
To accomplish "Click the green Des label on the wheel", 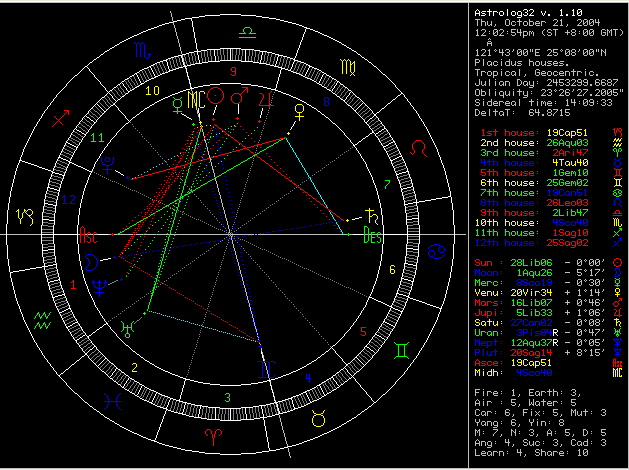I will tap(373, 238).
